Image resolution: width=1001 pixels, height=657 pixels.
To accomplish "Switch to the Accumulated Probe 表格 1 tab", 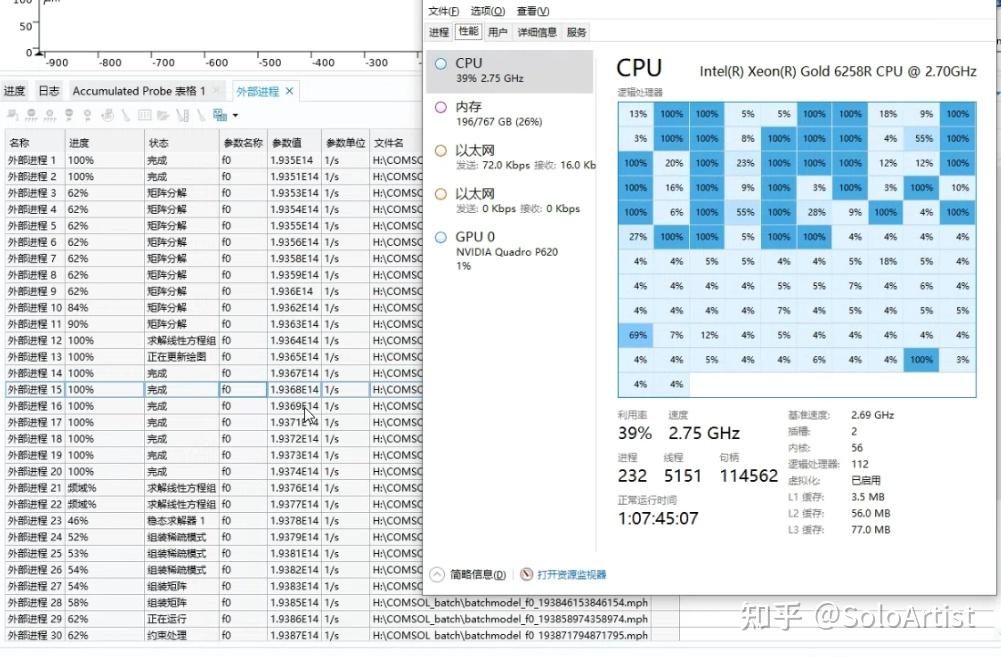I will pos(140,89).
